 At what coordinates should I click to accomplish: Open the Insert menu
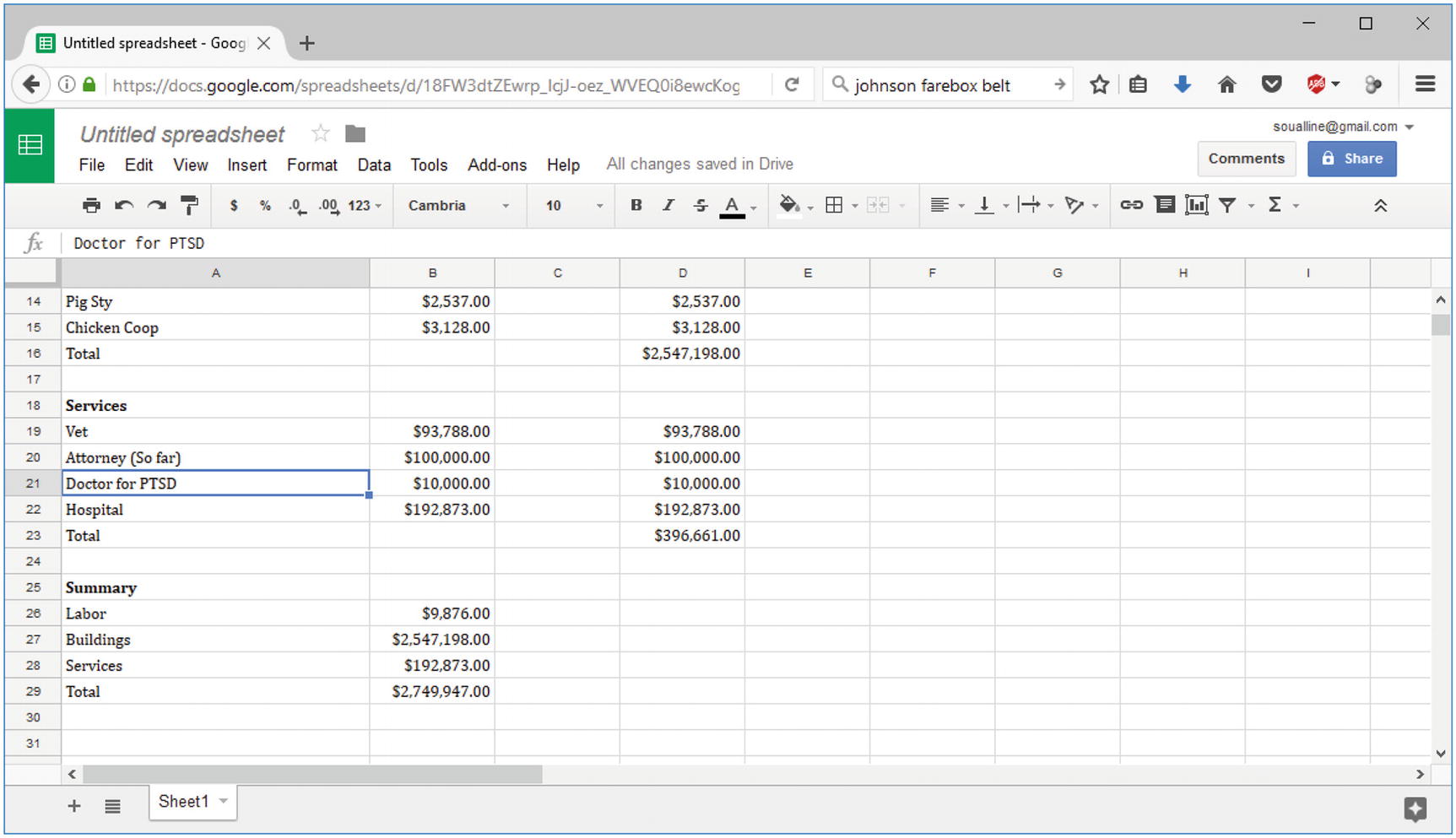tap(246, 165)
